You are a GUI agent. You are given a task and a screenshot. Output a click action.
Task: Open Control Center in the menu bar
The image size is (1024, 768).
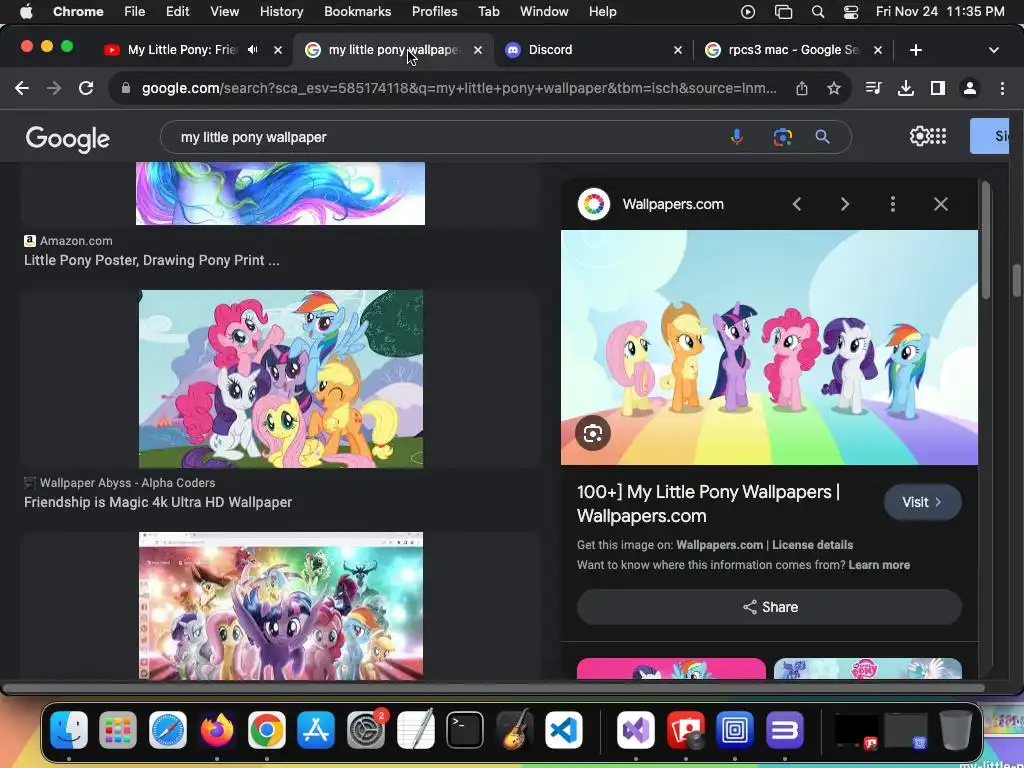(851, 12)
